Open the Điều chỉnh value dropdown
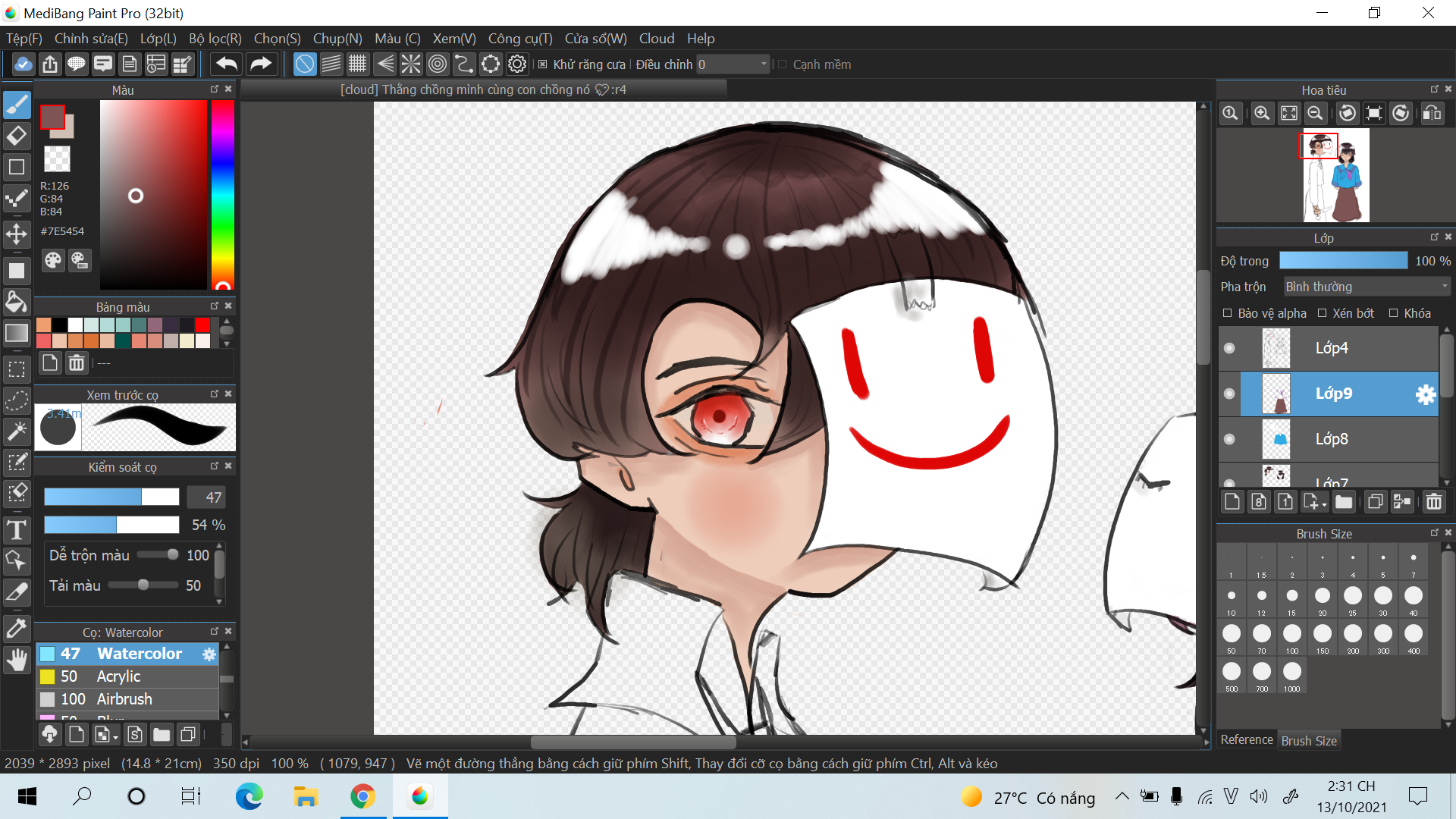 [763, 64]
